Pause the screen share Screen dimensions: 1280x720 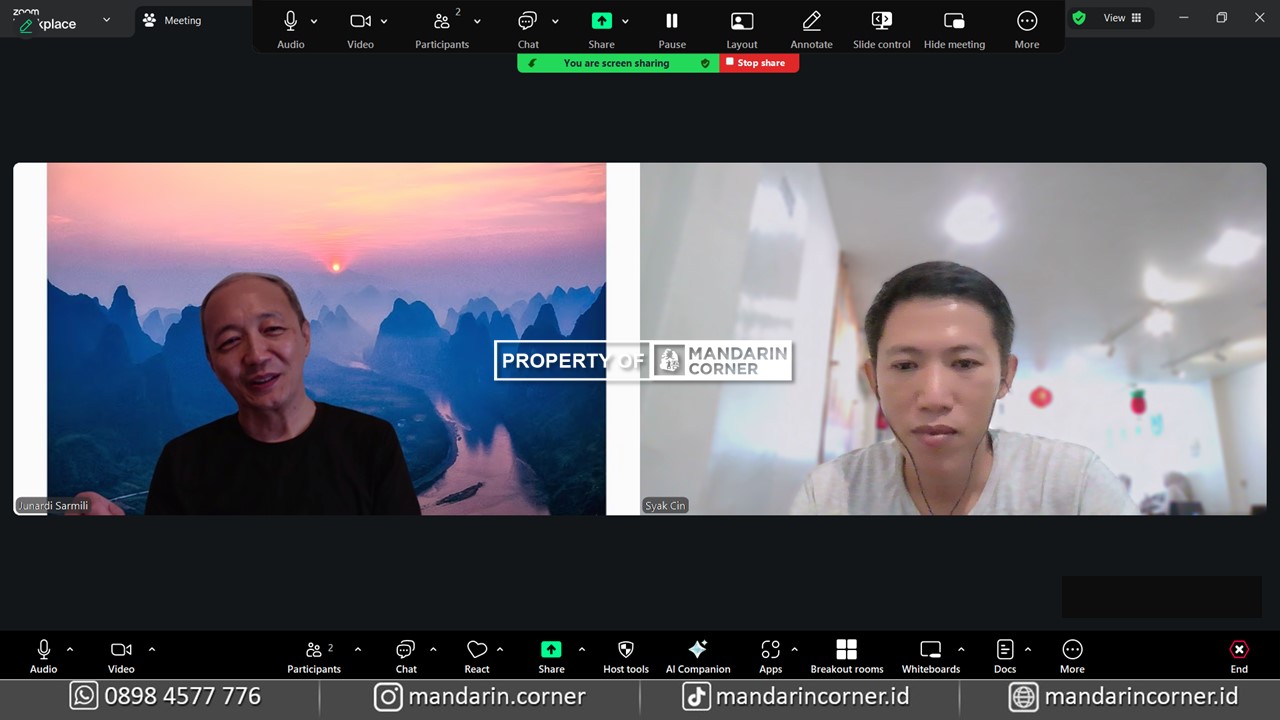click(672, 22)
